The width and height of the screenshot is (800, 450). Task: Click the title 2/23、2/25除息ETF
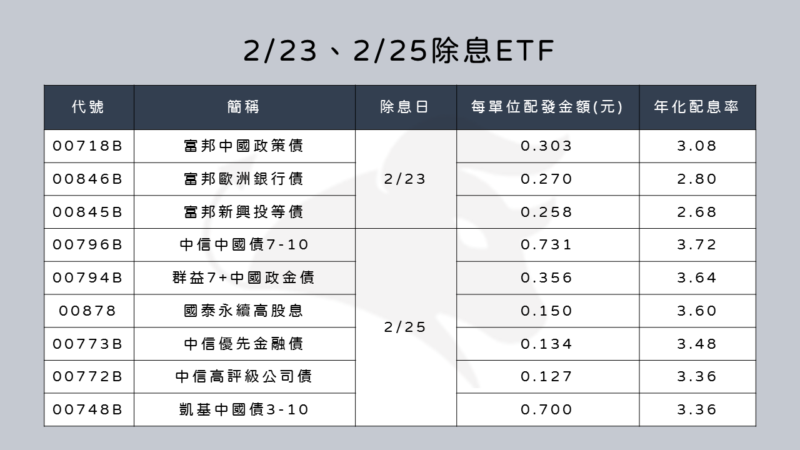pos(399,51)
